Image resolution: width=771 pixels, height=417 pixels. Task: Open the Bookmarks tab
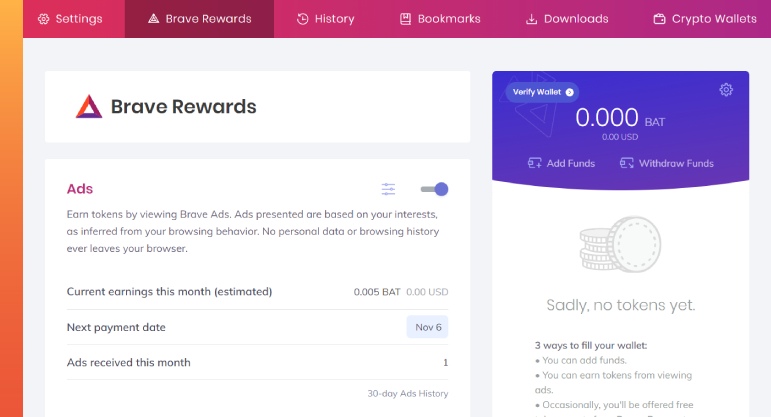tap(440, 19)
